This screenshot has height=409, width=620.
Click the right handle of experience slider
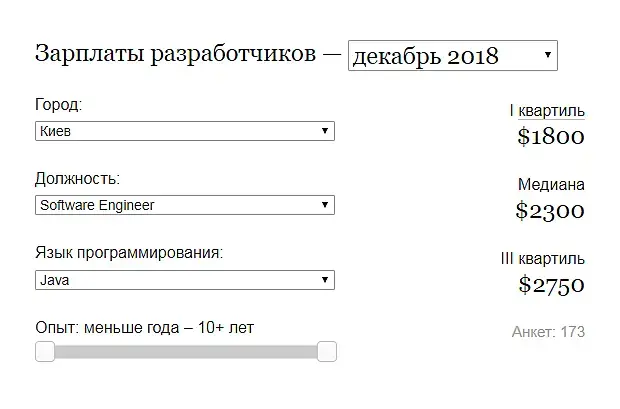pos(327,351)
